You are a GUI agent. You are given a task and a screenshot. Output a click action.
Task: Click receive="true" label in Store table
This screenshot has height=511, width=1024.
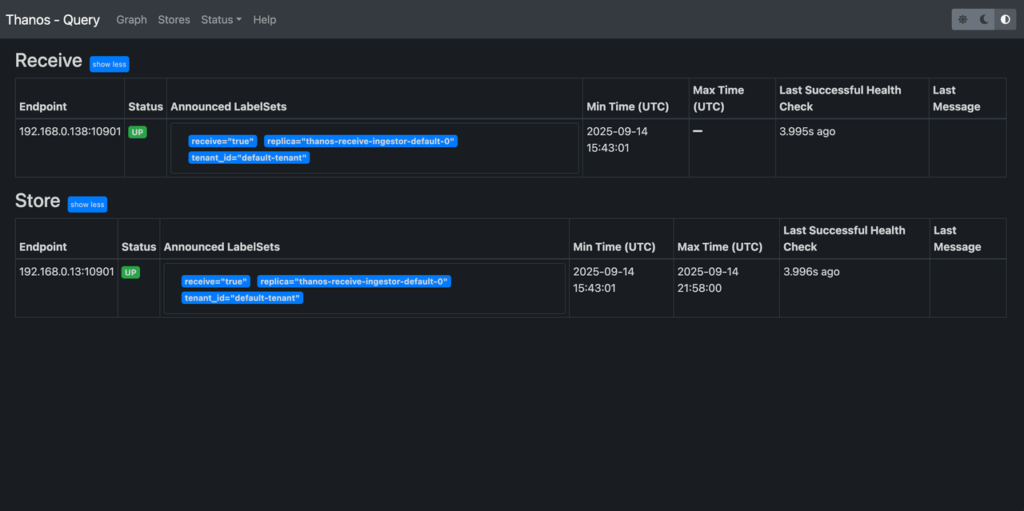click(x=216, y=282)
